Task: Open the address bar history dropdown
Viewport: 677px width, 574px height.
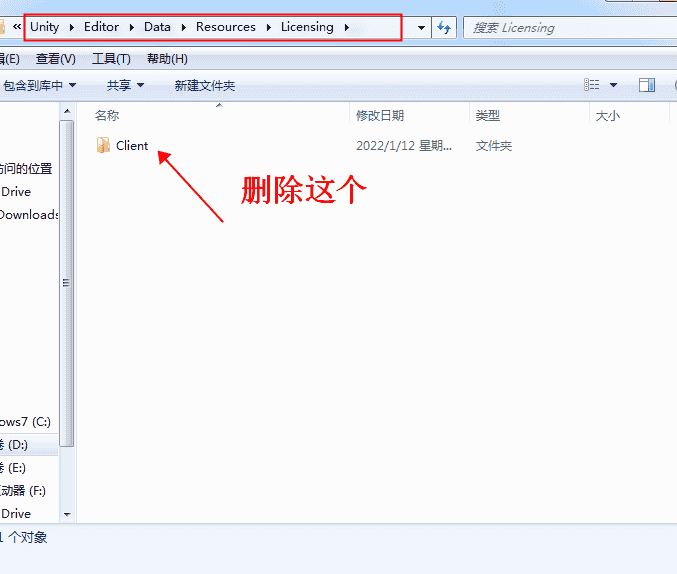Action: [x=421, y=28]
